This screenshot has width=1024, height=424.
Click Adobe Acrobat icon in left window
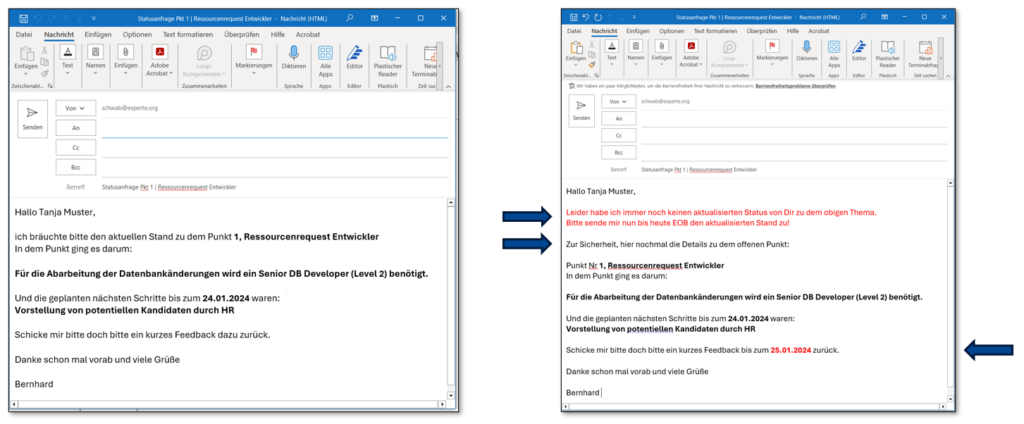click(x=159, y=52)
